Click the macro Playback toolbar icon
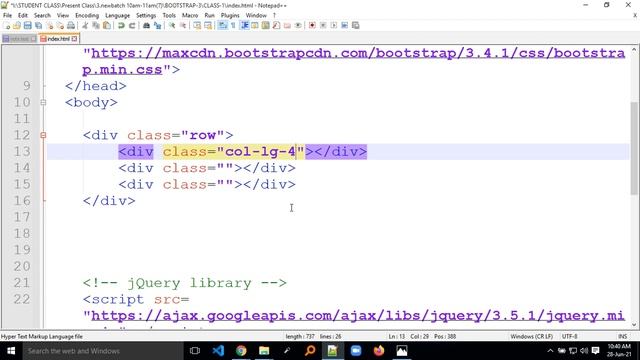Screen dimensions: 640x360 (x=334, y=25)
